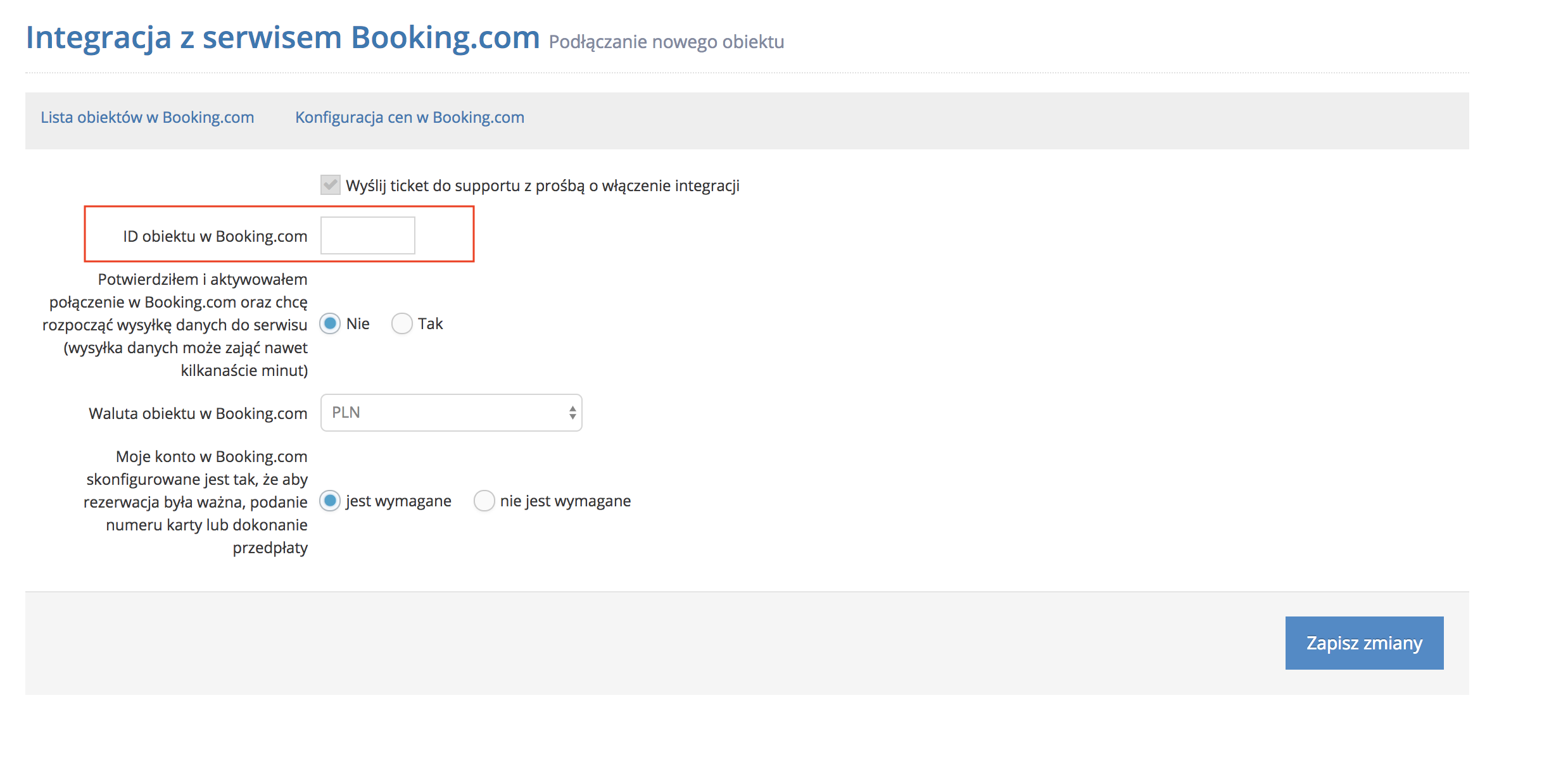Click the ID obiektu w Booking.com label
Image resolution: width=1568 pixels, height=757 pixels.
pos(215,236)
